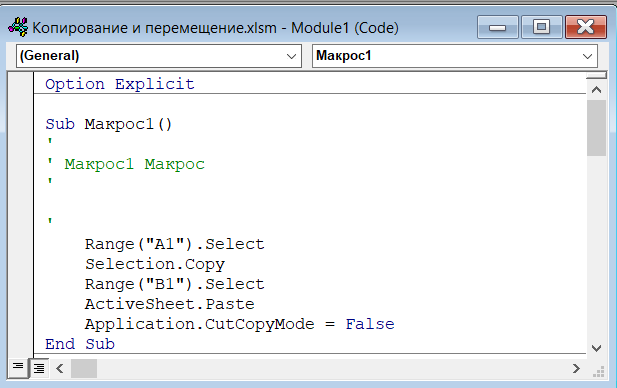The image size is (617, 388).
Task: Click the Selection.Copy code line
Action: click(155, 264)
